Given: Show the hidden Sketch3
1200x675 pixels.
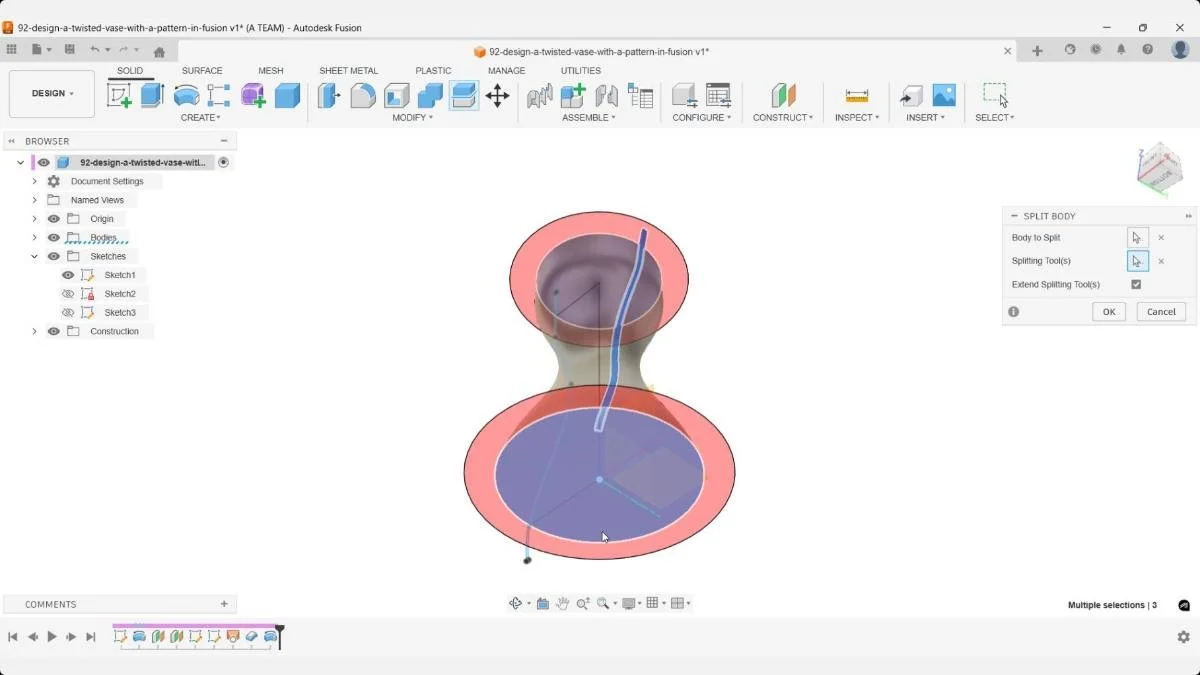Looking at the screenshot, I should [x=68, y=312].
